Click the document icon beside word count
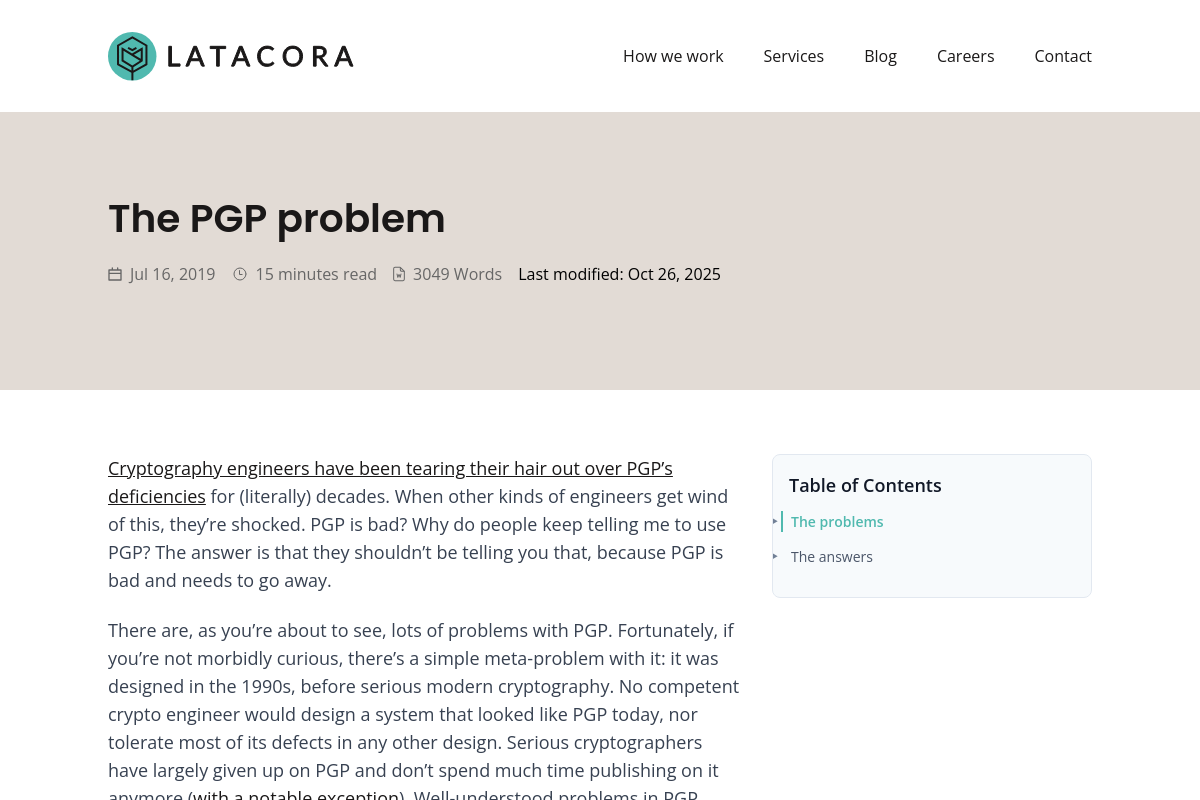 (x=399, y=274)
